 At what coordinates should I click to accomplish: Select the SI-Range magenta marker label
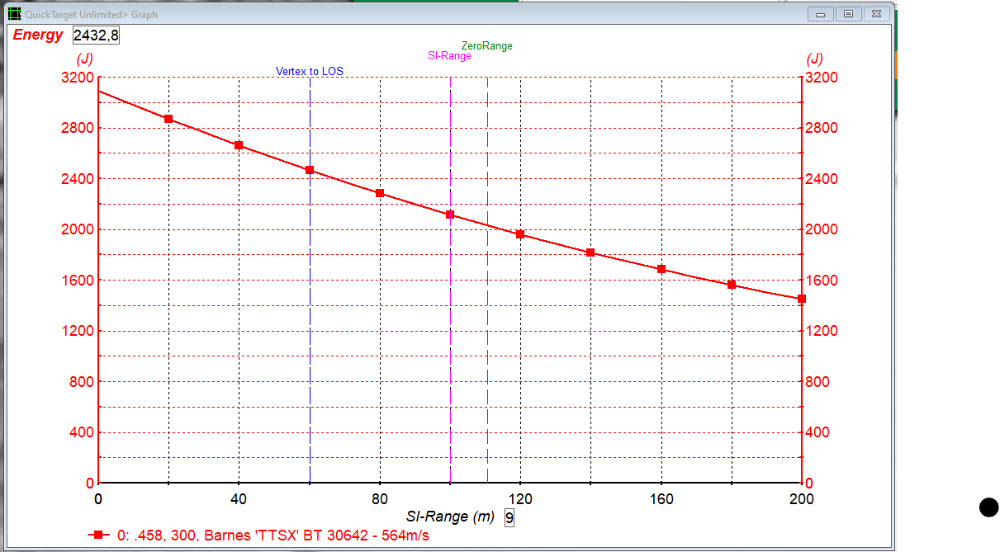coord(449,56)
